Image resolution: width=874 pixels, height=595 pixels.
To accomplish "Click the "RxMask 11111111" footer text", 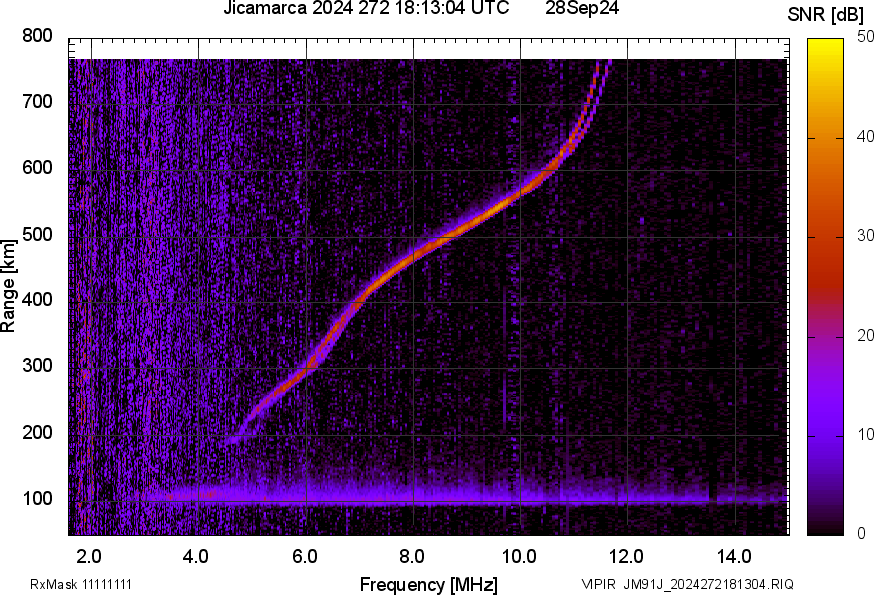I will click(81, 584).
